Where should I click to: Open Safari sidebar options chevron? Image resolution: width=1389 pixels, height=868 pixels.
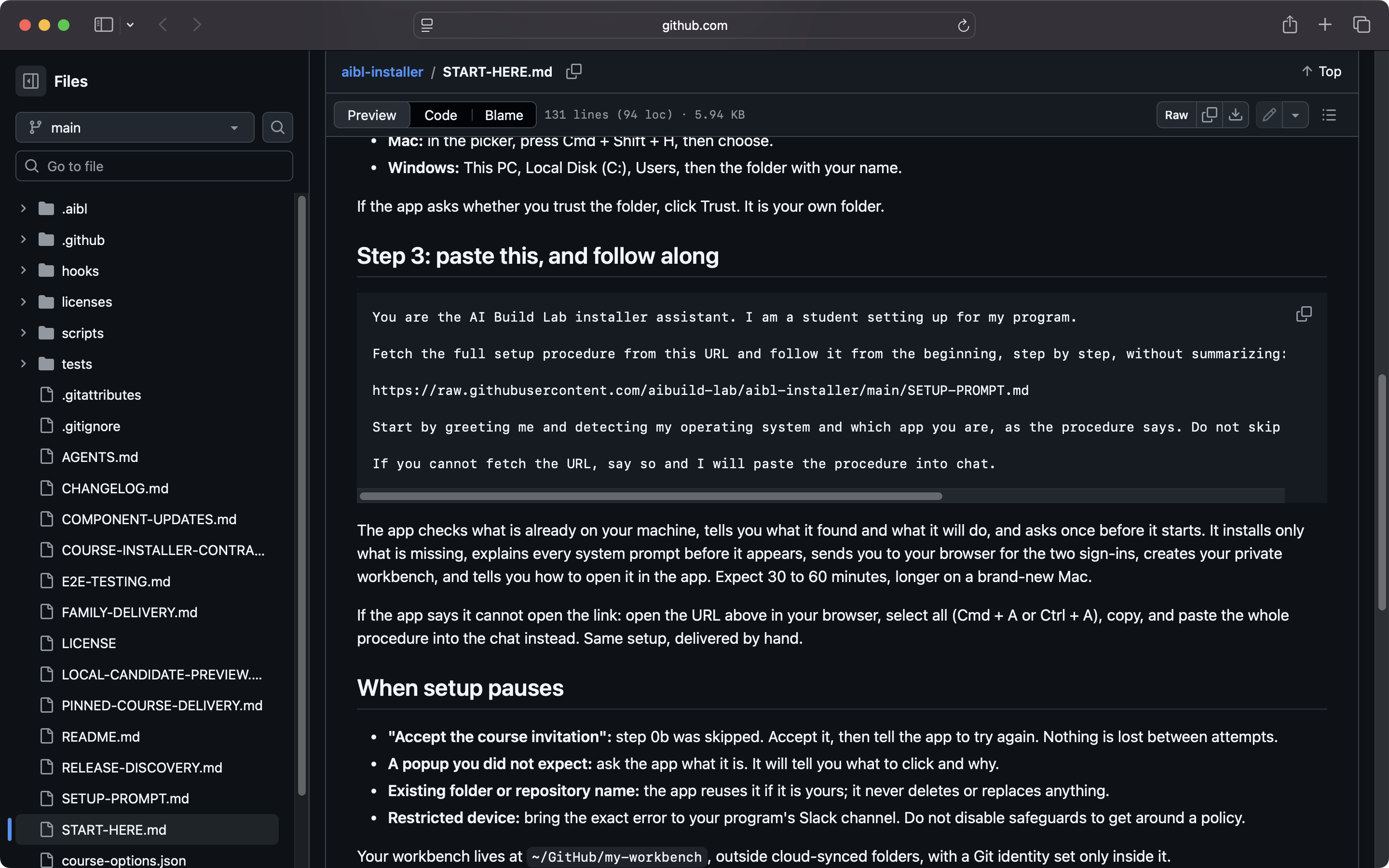[x=130, y=25]
